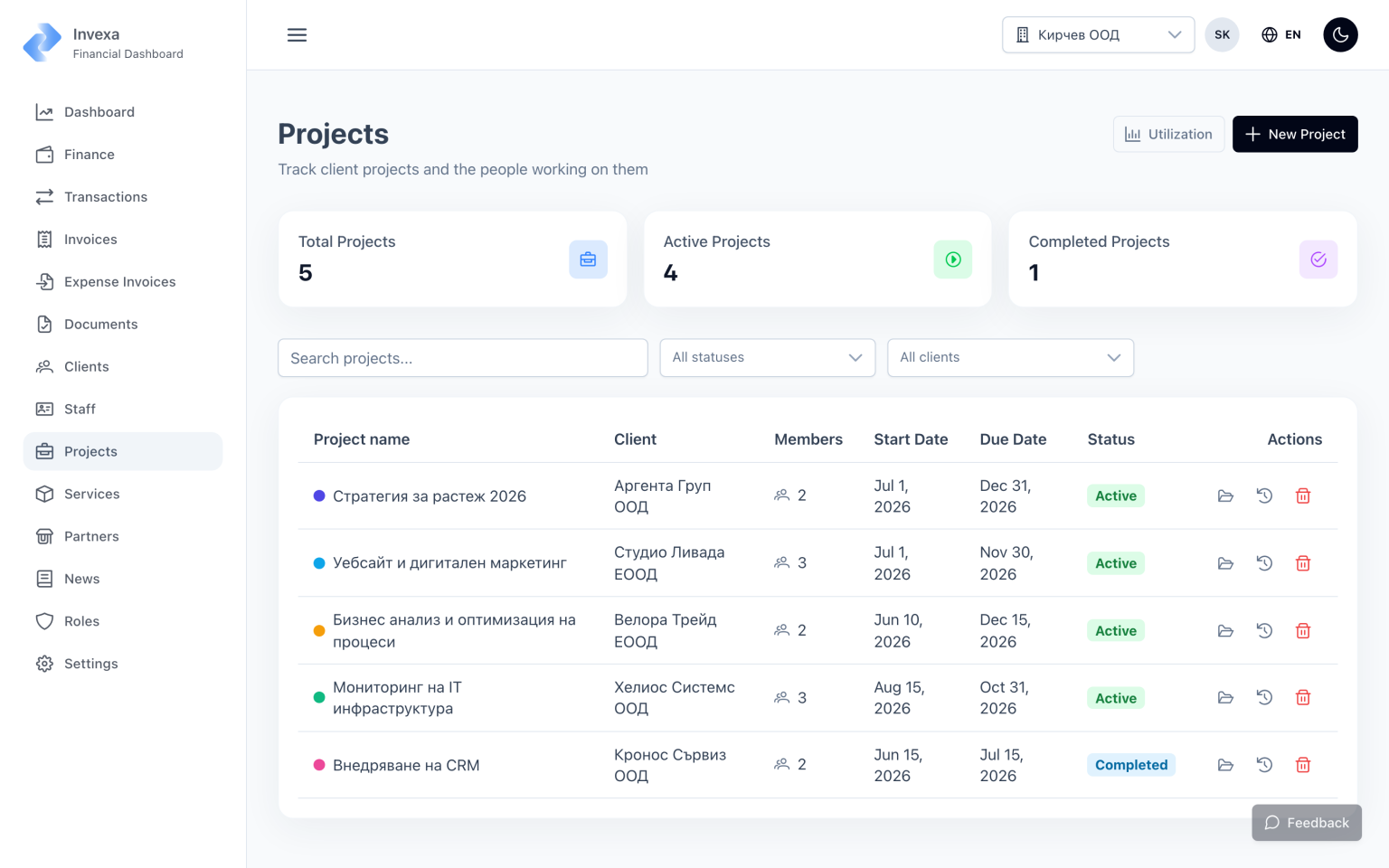
Task: Open Expense Invoices page
Action: click(123, 282)
